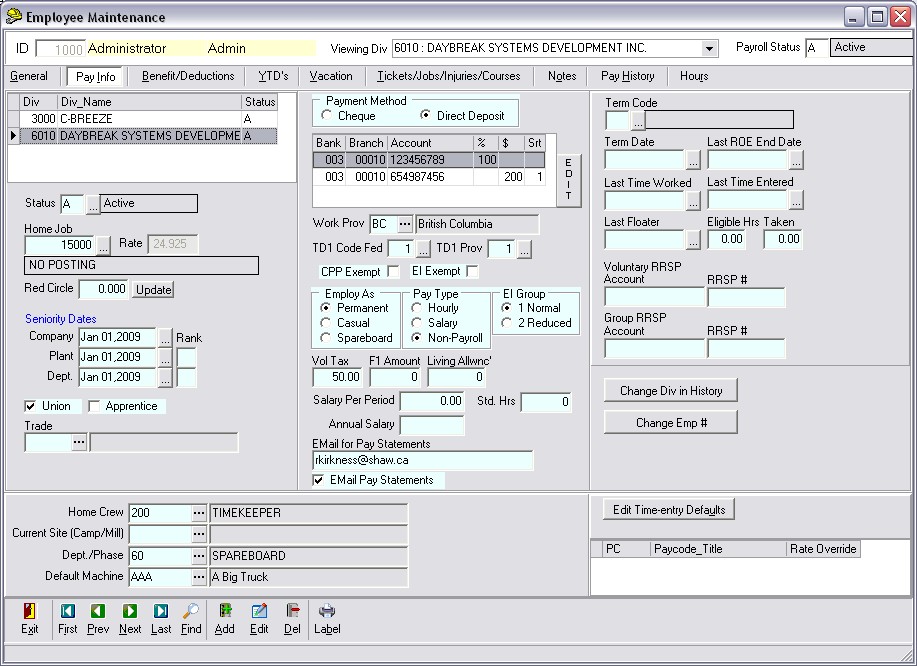Select the Cheque payment method

coord(328,116)
